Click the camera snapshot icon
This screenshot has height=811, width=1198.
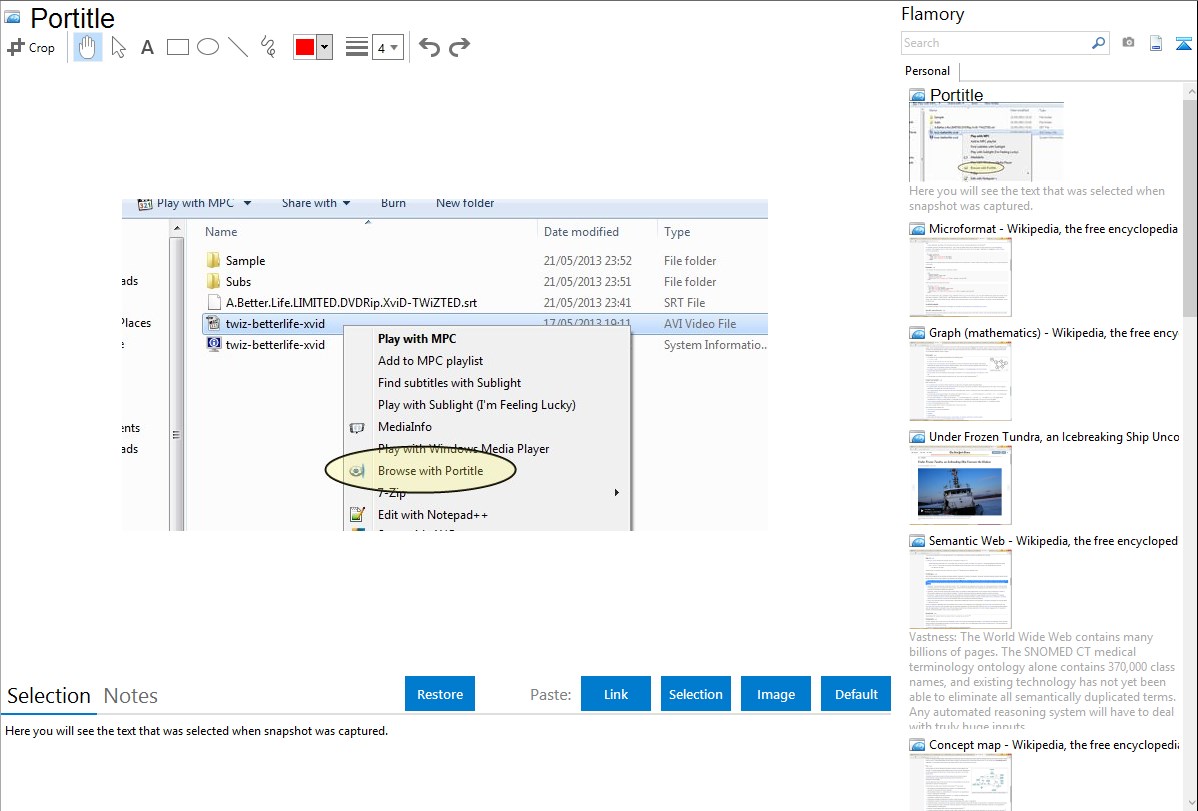tap(1128, 43)
